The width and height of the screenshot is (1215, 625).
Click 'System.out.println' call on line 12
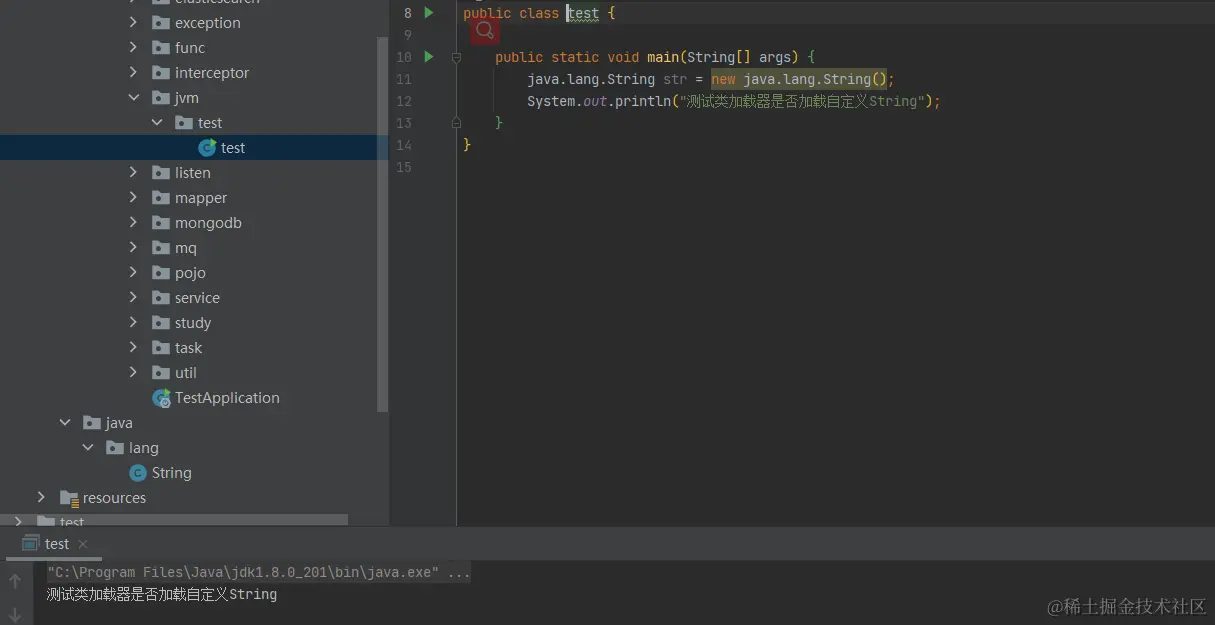[x=599, y=101]
